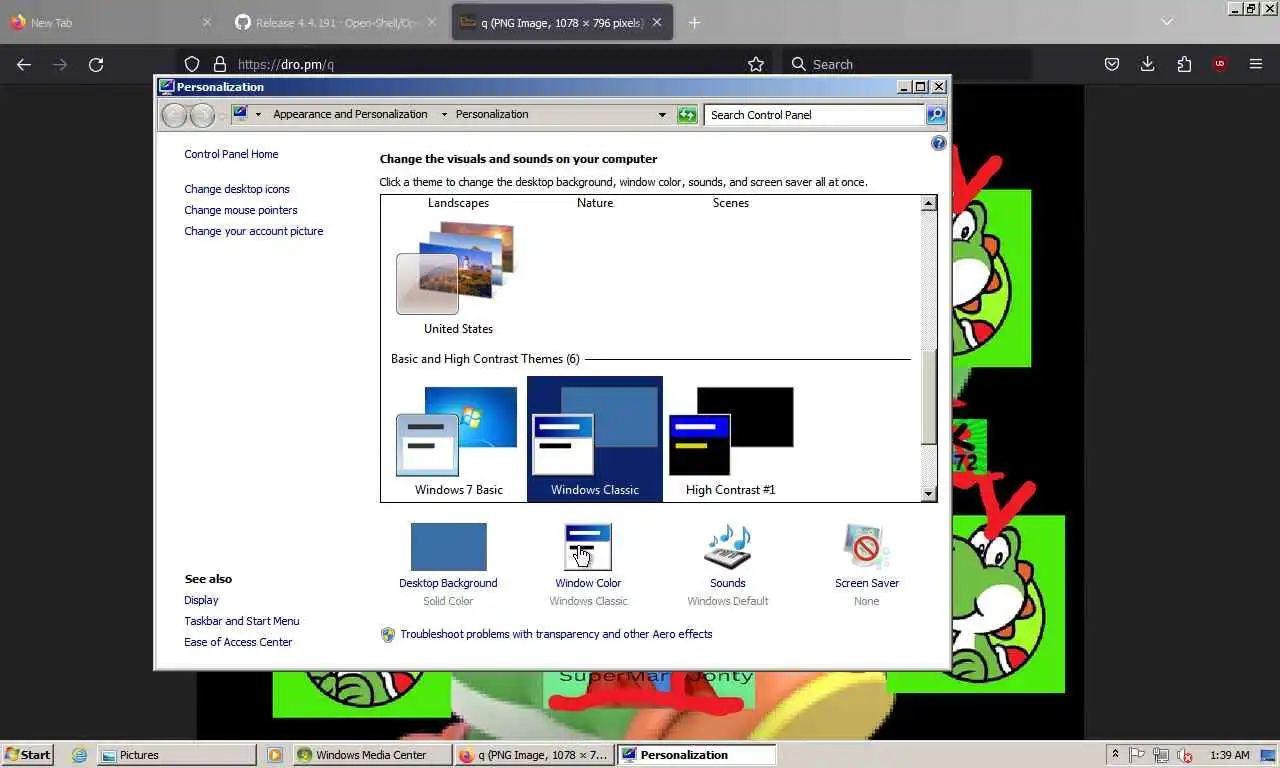Go back in Firefox browser

tap(24, 64)
